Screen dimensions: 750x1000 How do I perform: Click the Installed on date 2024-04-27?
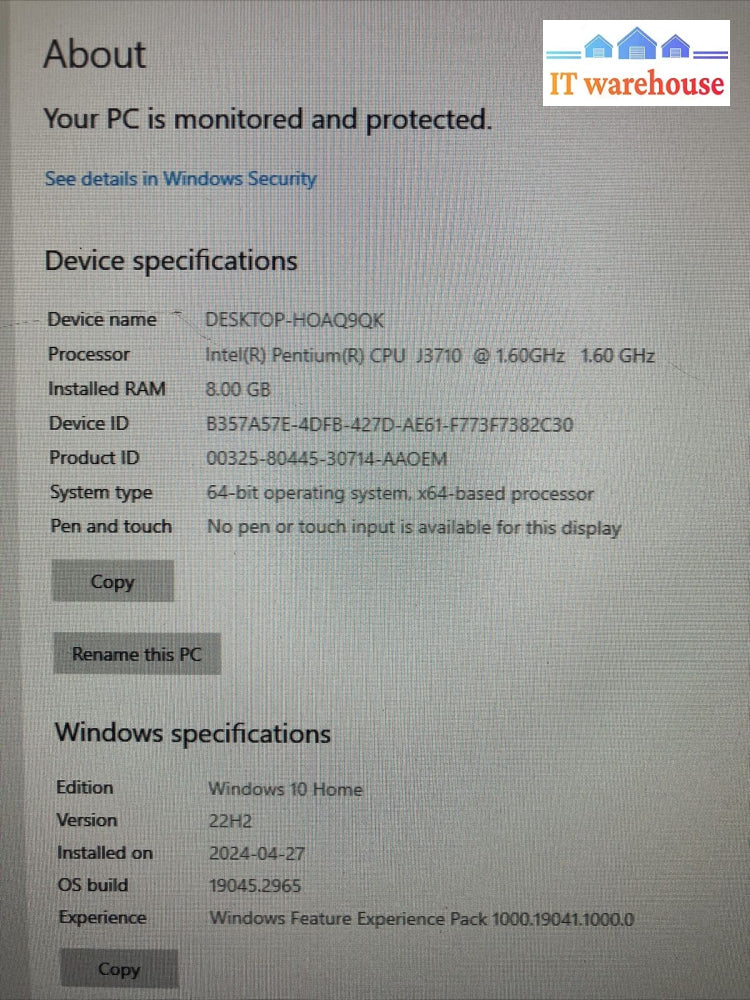(257, 854)
